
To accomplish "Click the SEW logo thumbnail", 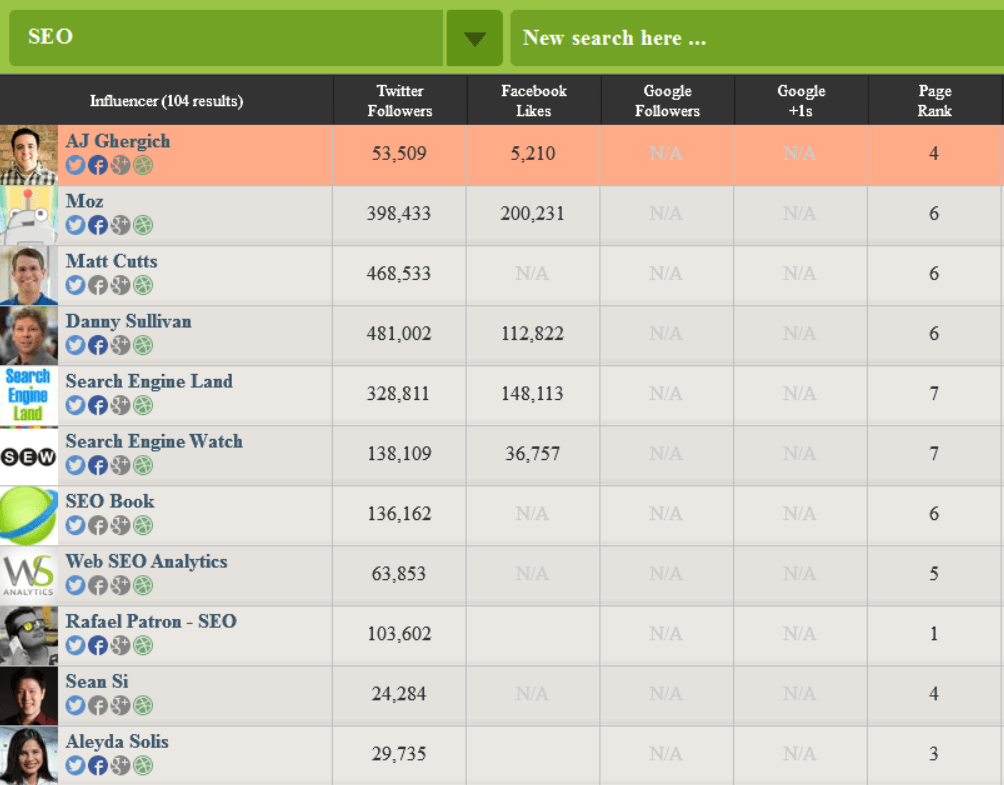I will point(29,456).
